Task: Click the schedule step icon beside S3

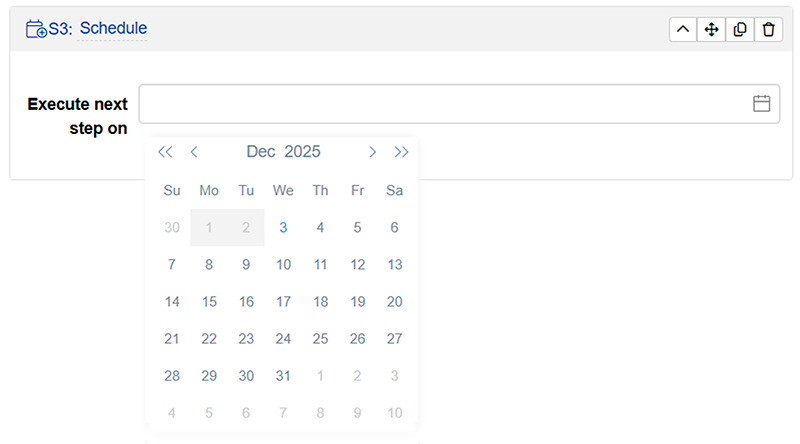Action: click(x=36, y=29)
